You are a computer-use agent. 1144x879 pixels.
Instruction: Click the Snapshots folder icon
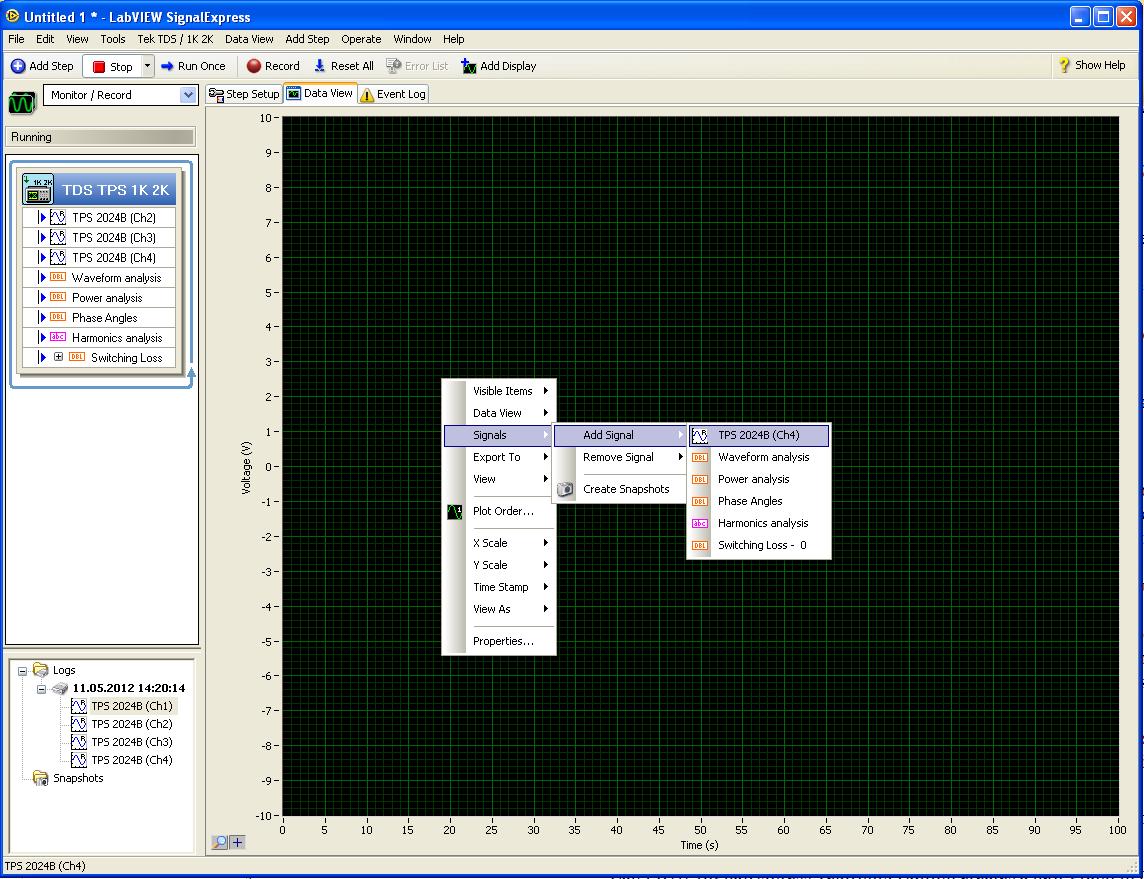[x=41, y=778]
